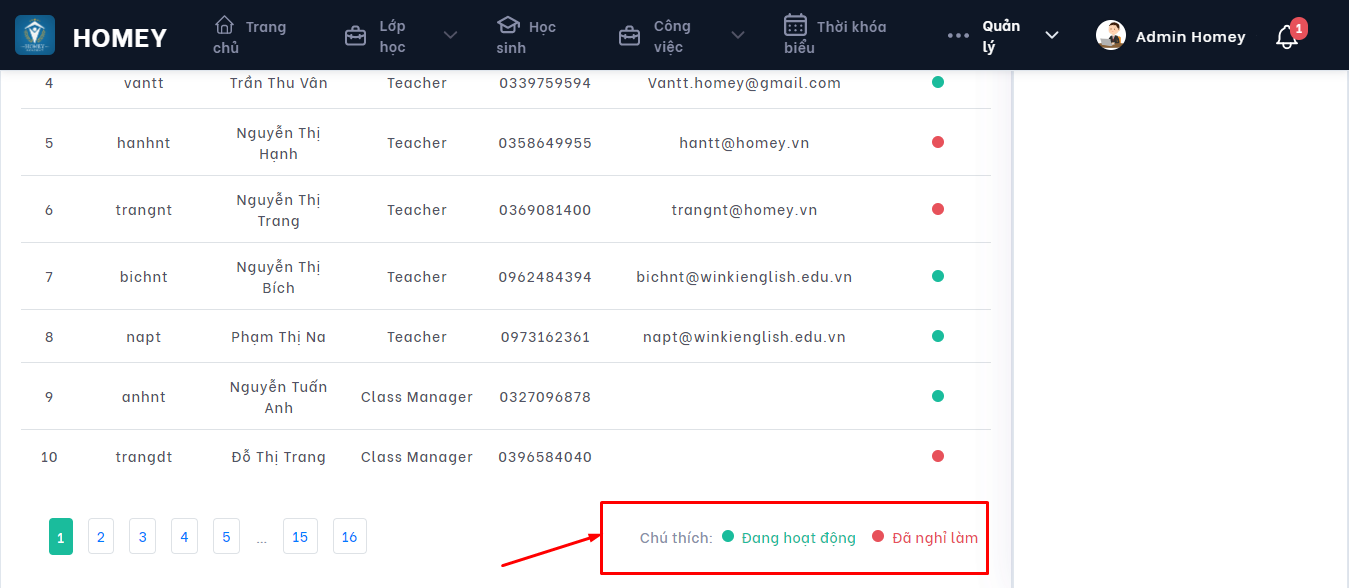This screenshot has width=1349, height=588.
Task: Expand the Công việc dropdown chevron
Action: pyautogui.click(x=737, y=36)
